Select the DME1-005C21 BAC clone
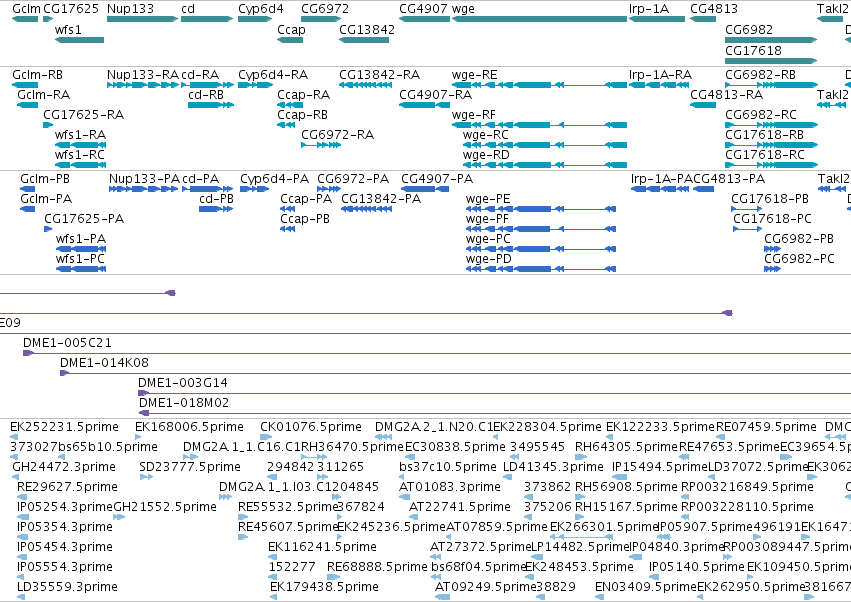851x602 pixels. click(437, 353)
